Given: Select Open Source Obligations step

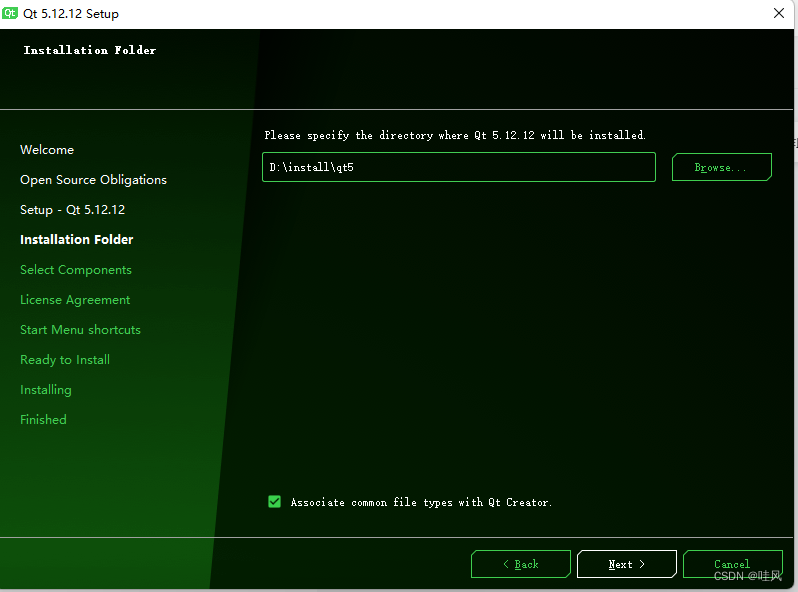Looking at the screenshot, I should click(x=93, y=180).
